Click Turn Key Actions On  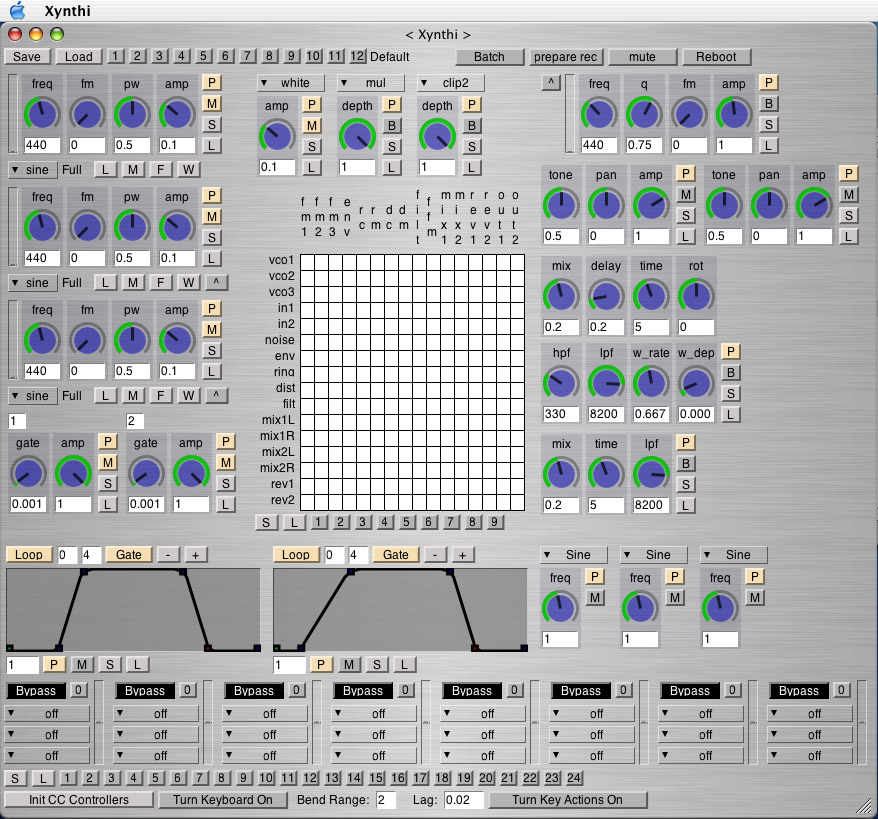567,800
